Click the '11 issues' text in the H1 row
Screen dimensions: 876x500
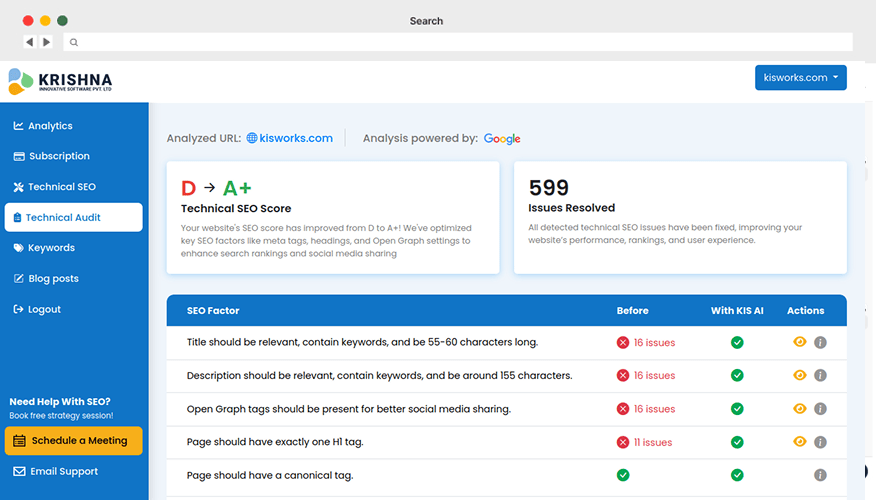[x=653, y=442]
